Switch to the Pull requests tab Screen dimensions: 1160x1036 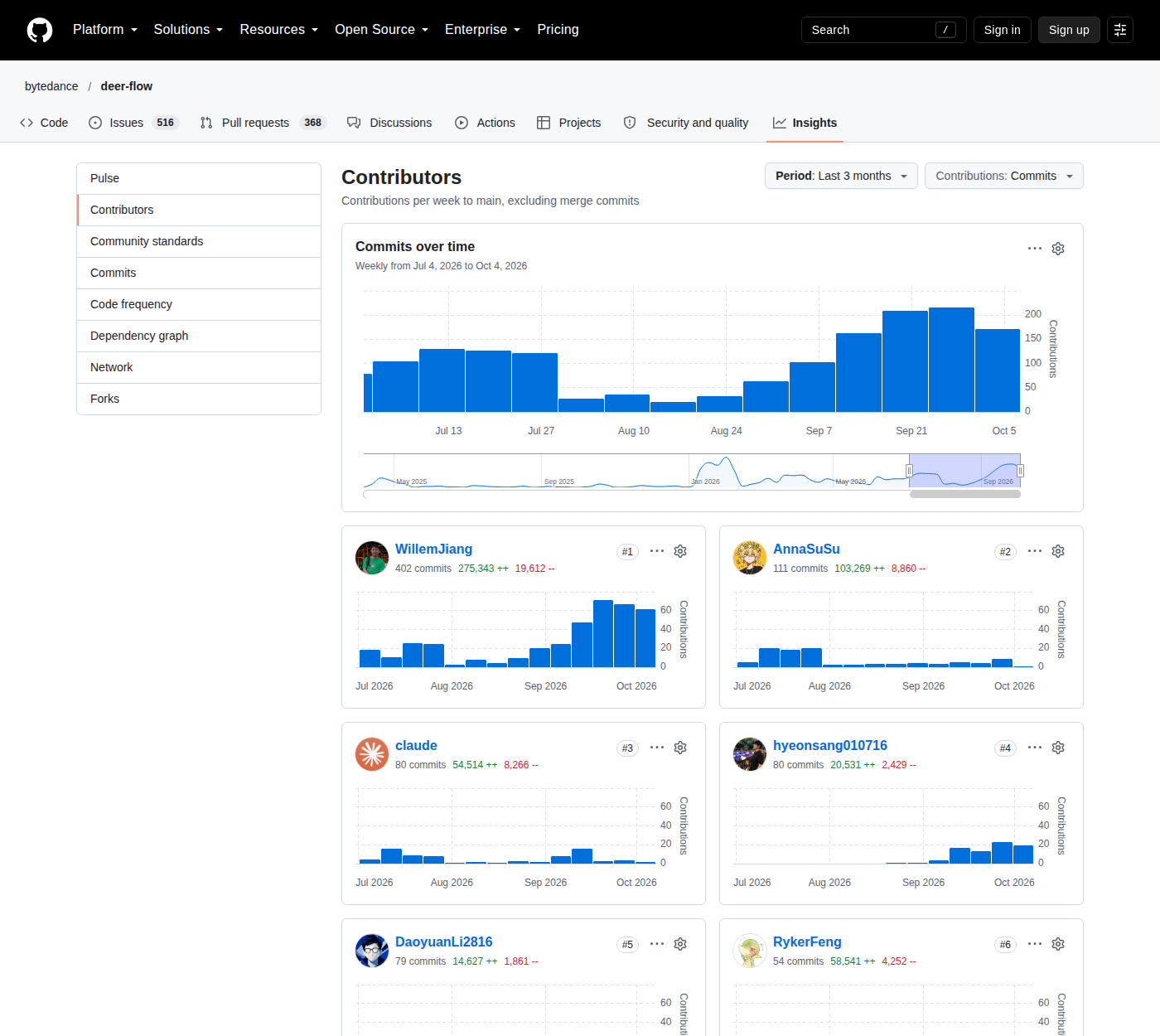pos(263,123)
